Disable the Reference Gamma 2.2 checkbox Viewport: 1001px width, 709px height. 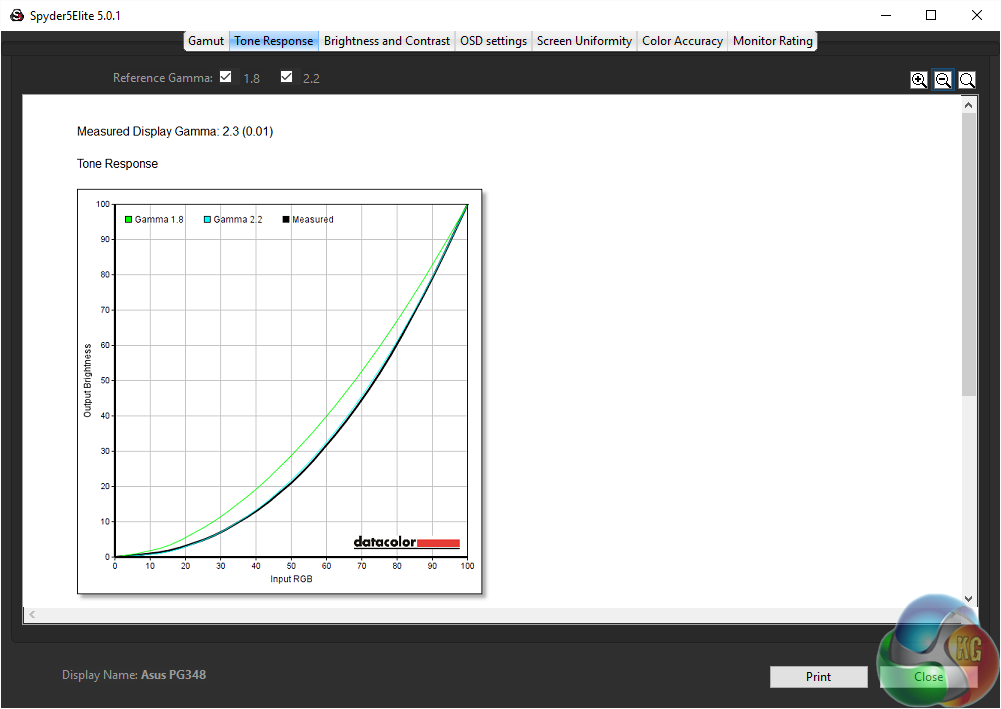tap(287, 77)
